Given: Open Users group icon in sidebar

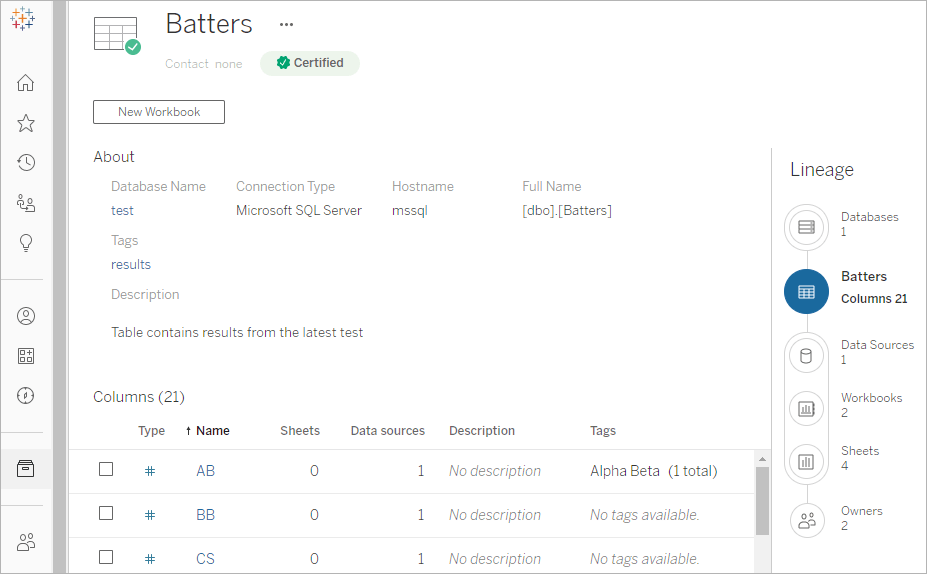Looking at the screenshot, I should tap(25, 541).
